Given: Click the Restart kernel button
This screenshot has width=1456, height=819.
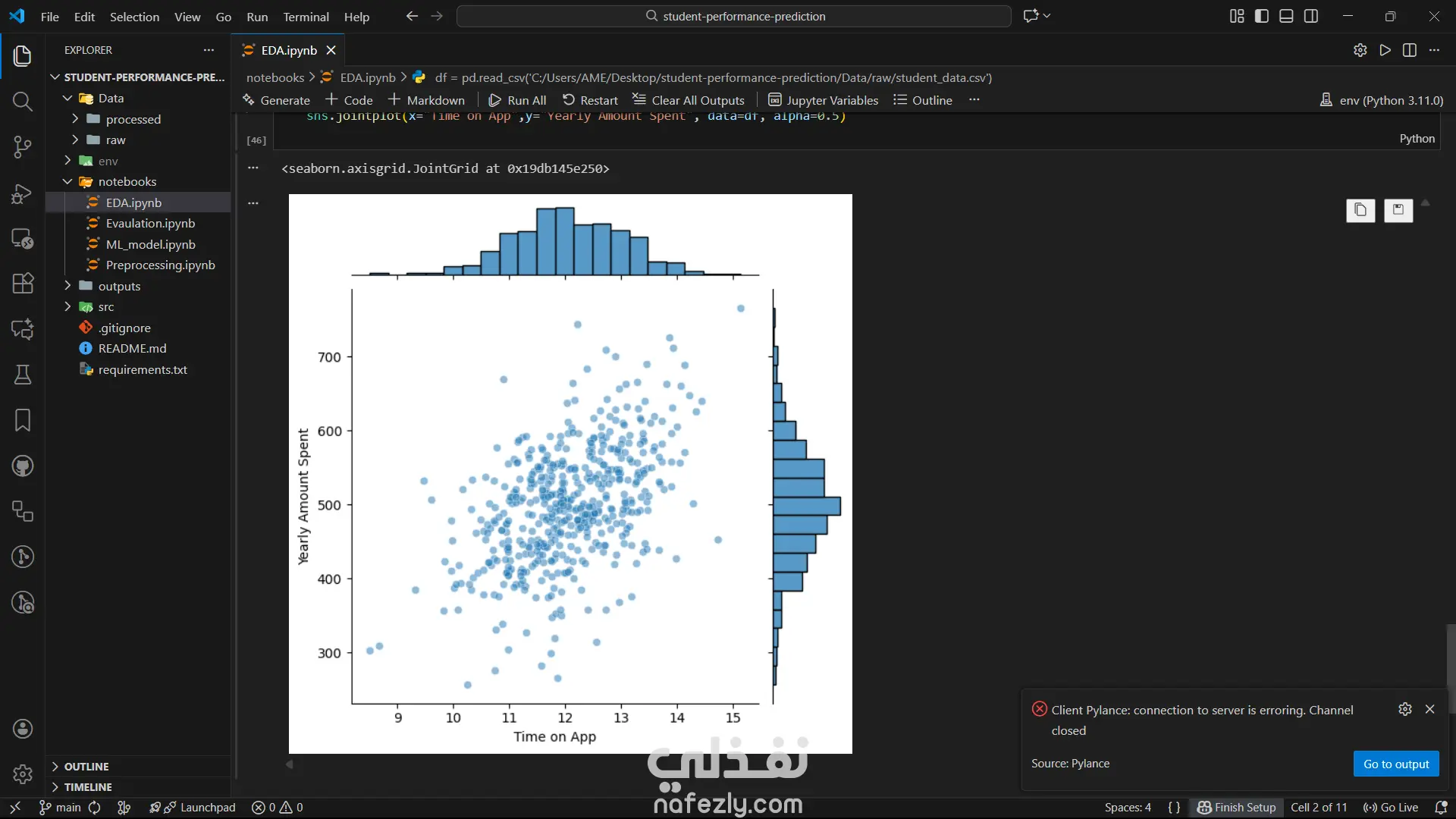Looking at the screenshot, I should [590, 100].
